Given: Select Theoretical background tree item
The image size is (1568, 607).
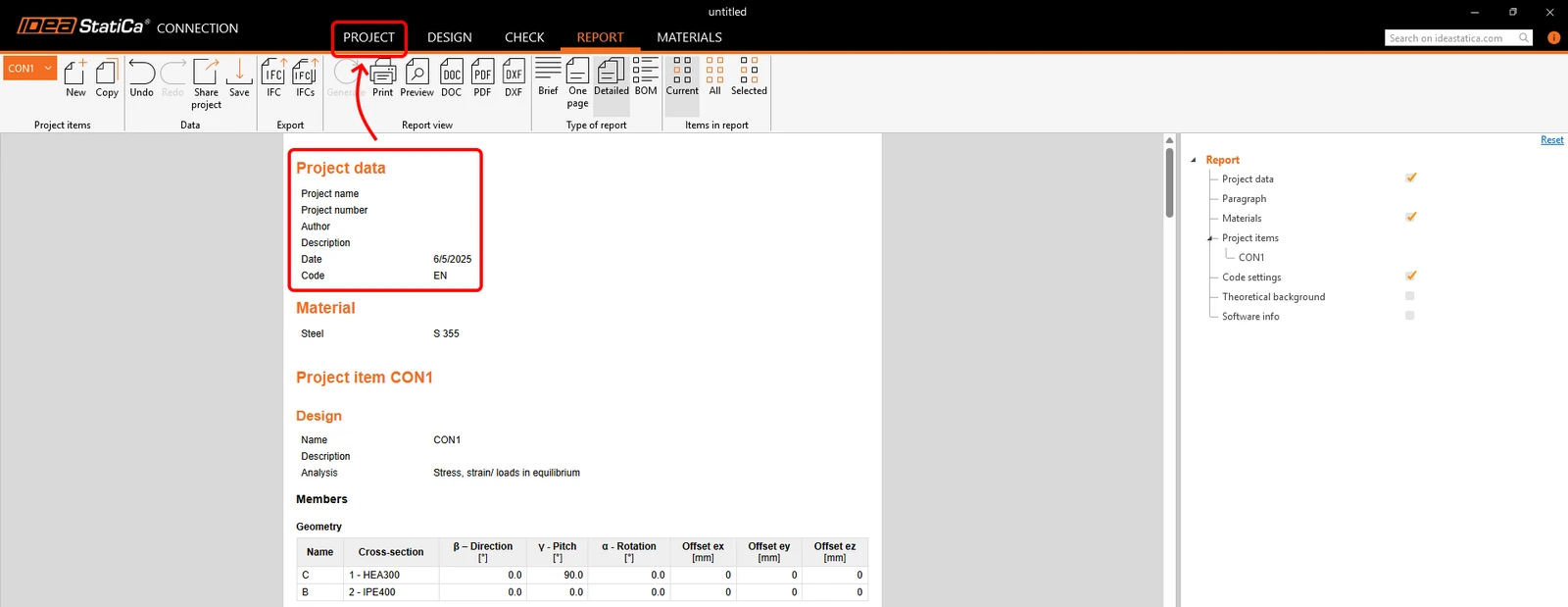Looking at the screenshot, I should [1273, 297].
